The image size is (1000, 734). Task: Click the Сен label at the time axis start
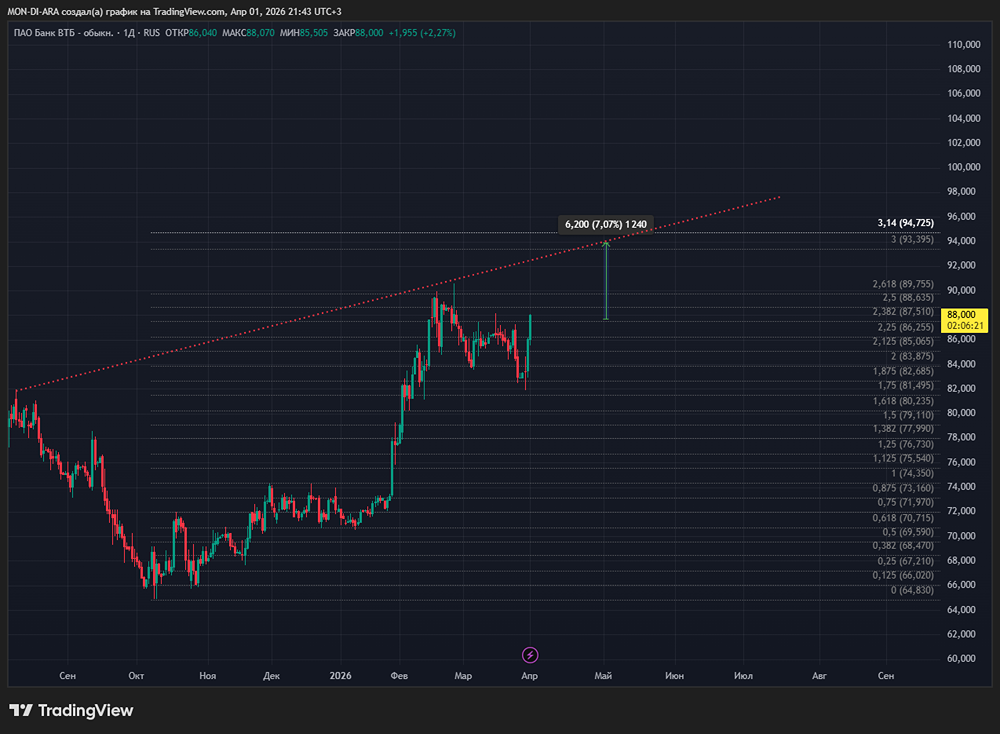coord(68,675)
